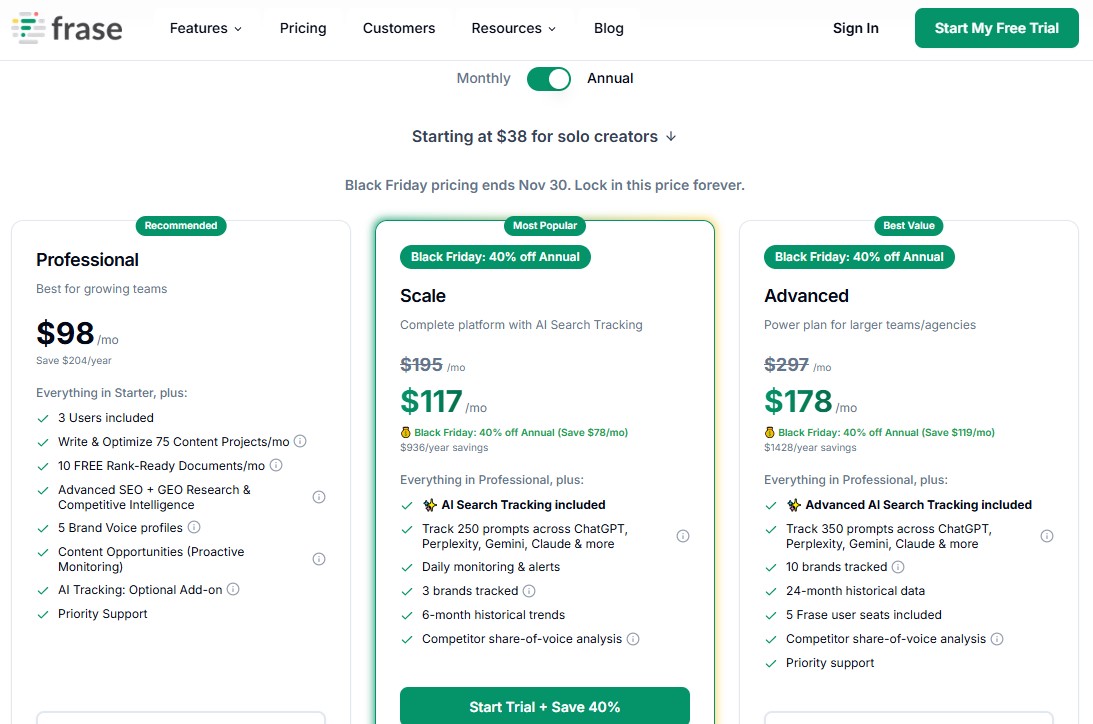Screen dimensions: 1093x724
Task: Open the Customers menu item
Action: pyautogui.click(x=399, y=28)
